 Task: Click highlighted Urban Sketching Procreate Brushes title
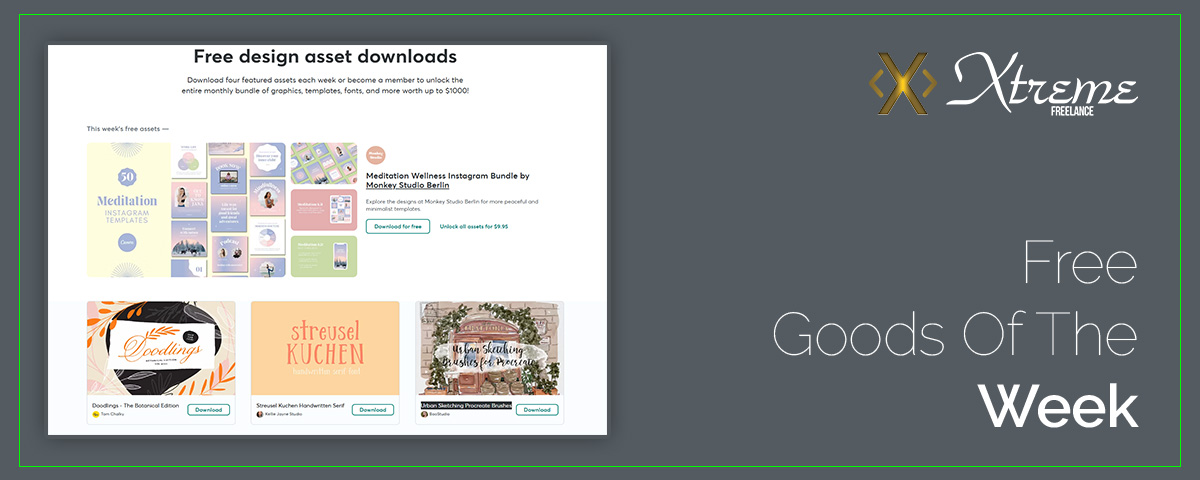(466, 406)
